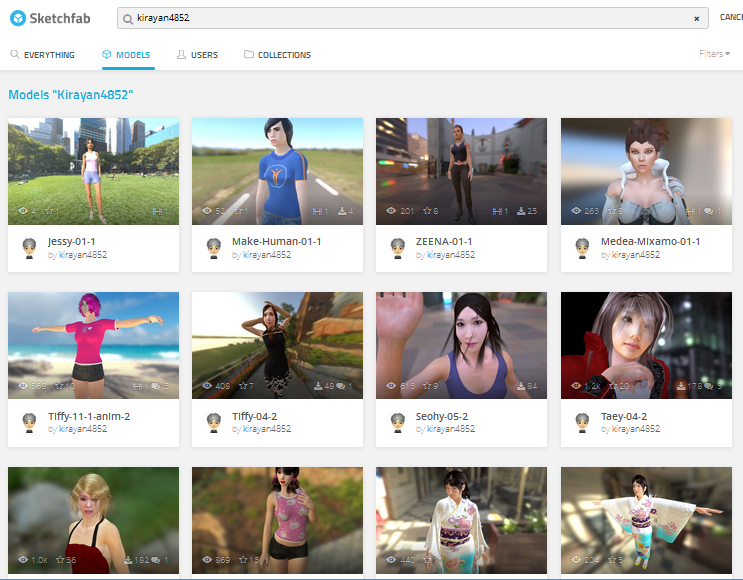Open the blonde girl red dress model thumbnail
Viewport: 743px width, 580px height.
[x=93, y=520]
